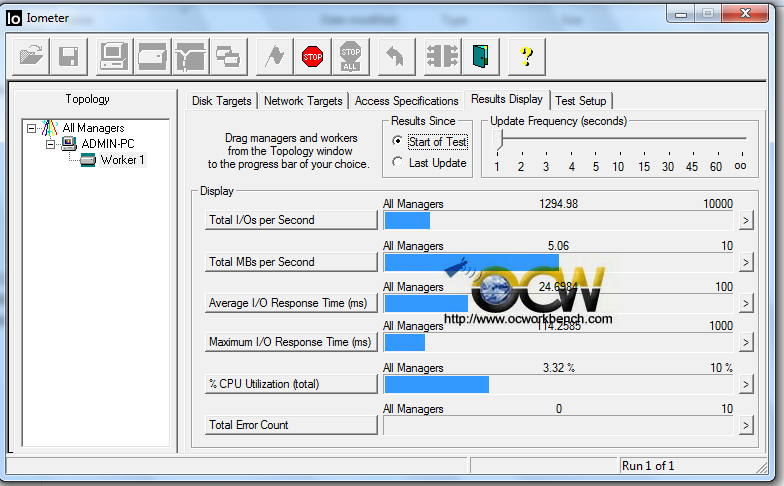Click the 5.06 MBs per second value

[558, 246]
